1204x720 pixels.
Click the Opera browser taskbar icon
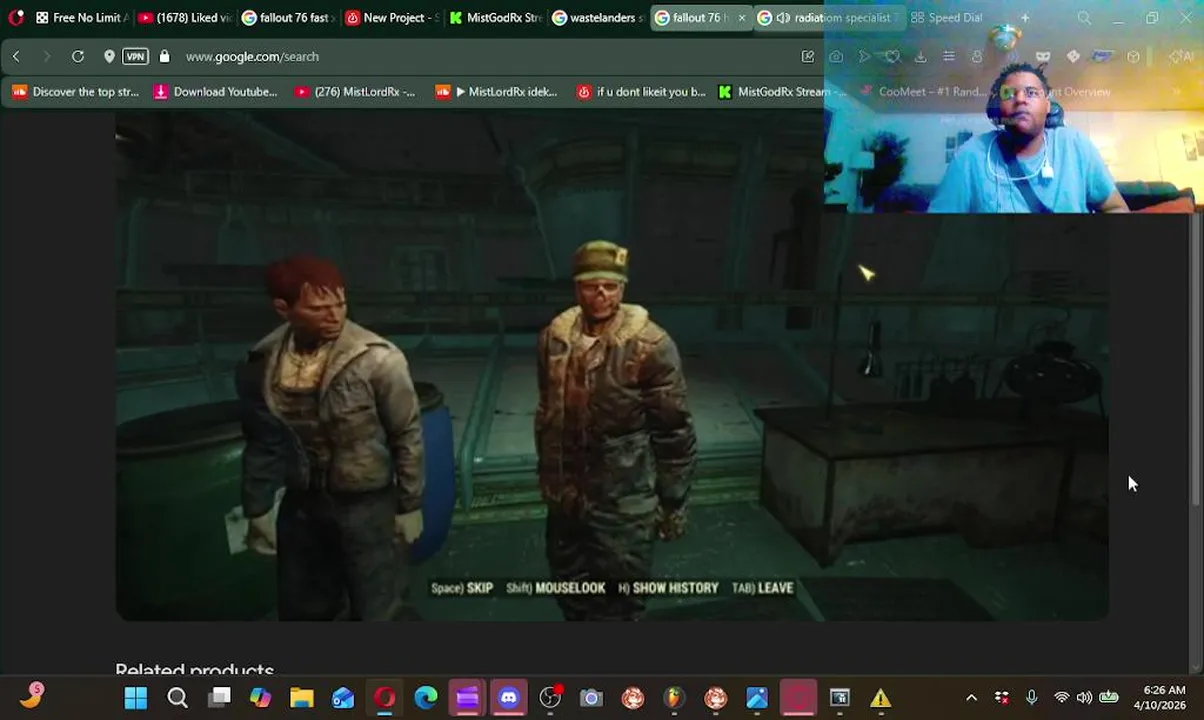point(384,698)
